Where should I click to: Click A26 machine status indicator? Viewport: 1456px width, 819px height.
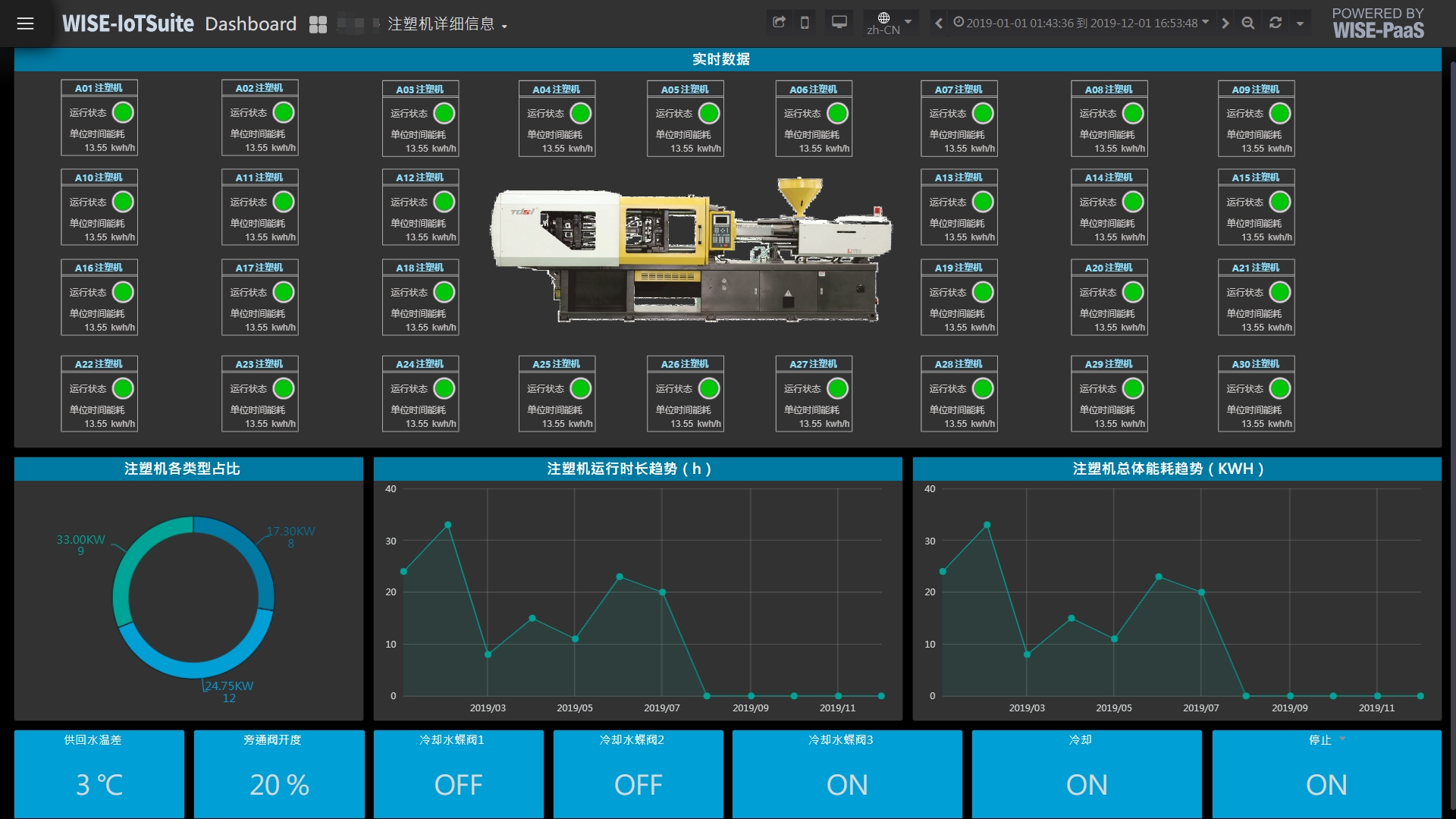click(709, 388)
